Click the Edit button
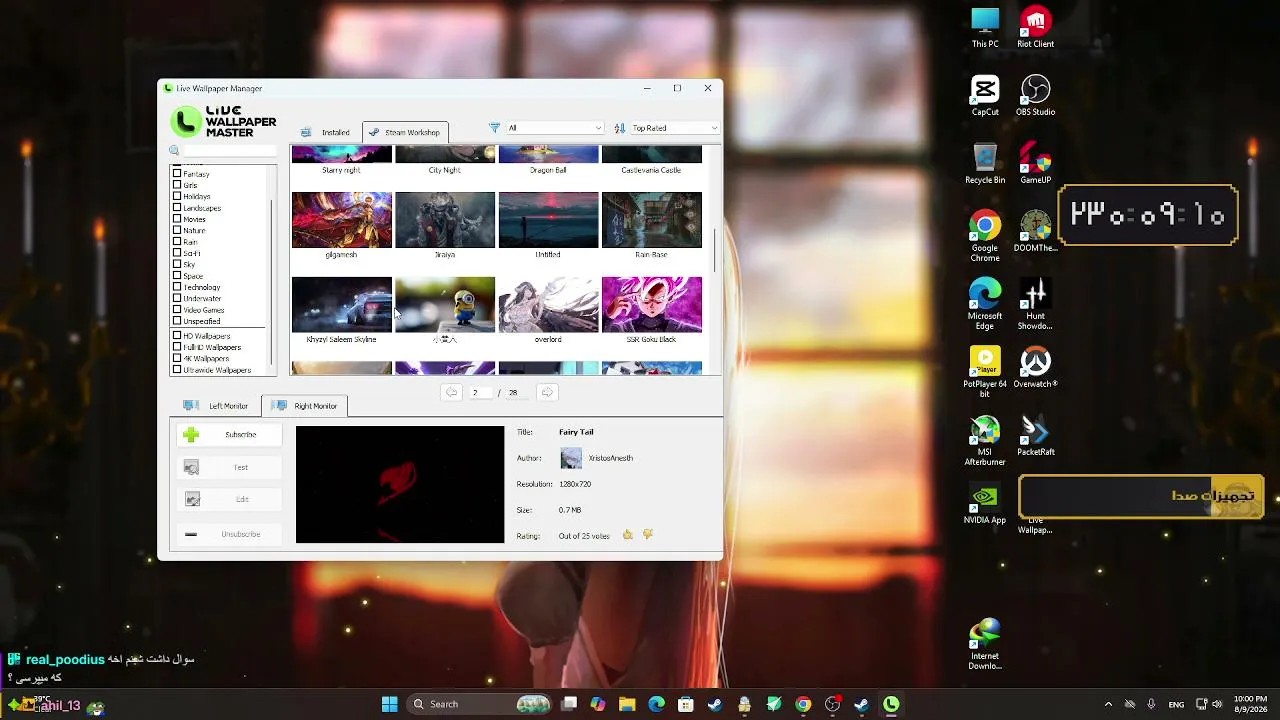 coord(230,499)
